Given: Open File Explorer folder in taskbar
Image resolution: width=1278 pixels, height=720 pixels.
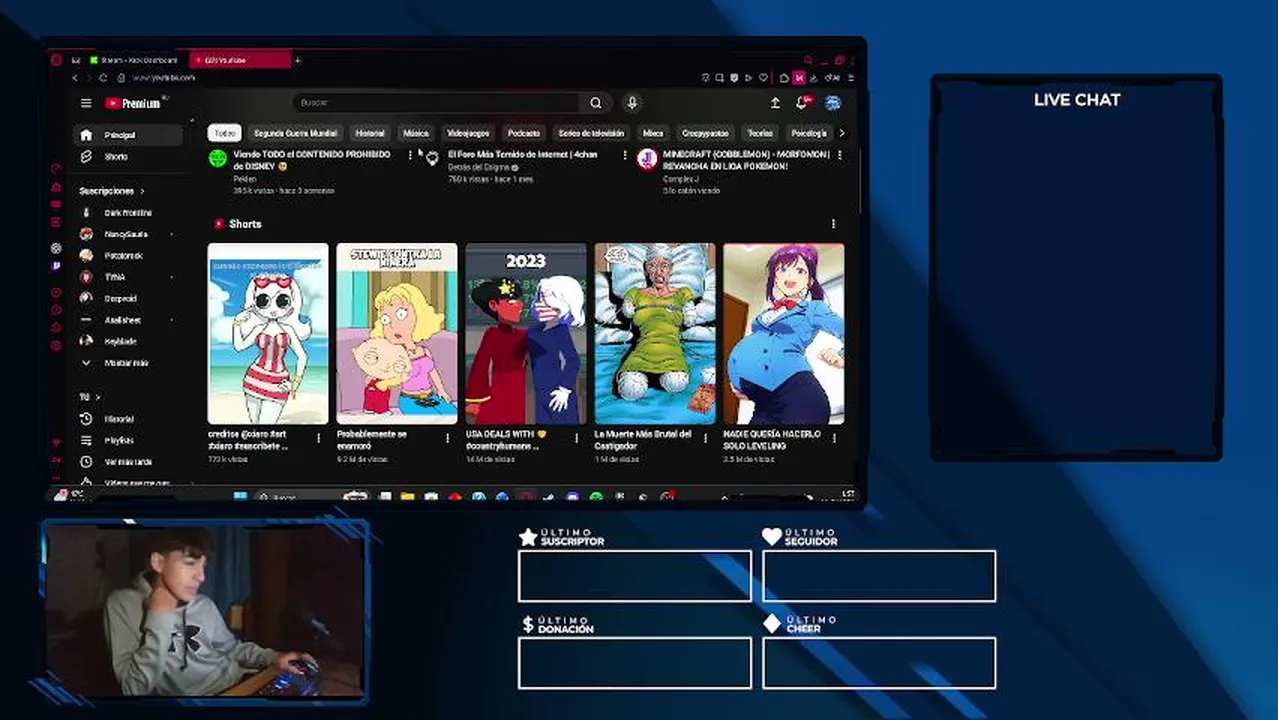Looking at the screenshot, I should coord(408,496).
